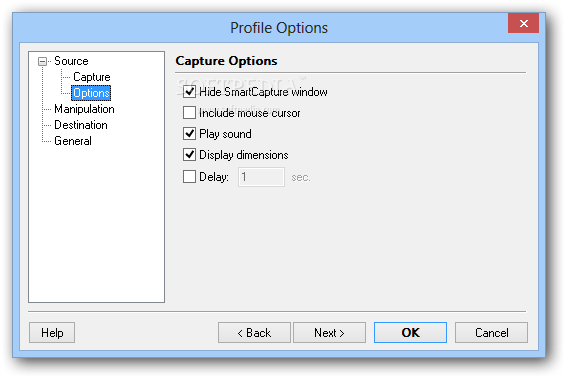Open the General section
Image resolution: width=566 pixels, height=378 pixels.
[73, 140]
